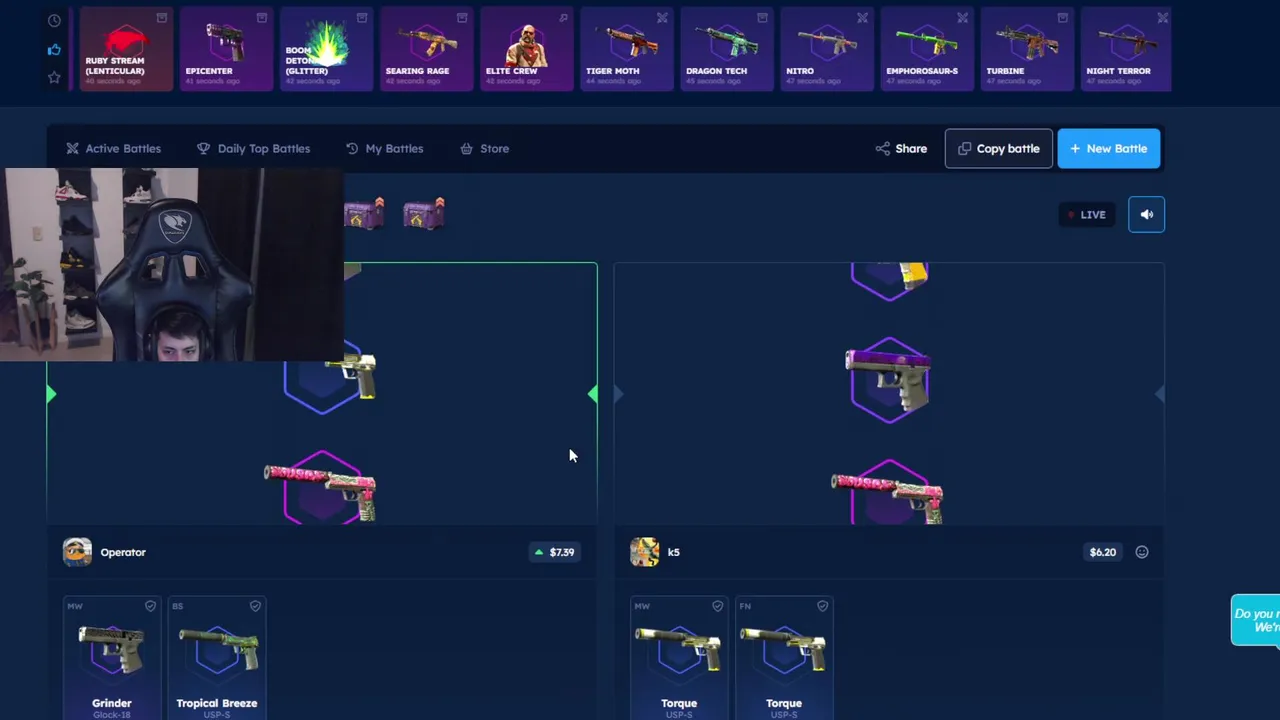The image size is (1280, 720).
Task: Open the support chat bubble
Action: [1256, 620]
